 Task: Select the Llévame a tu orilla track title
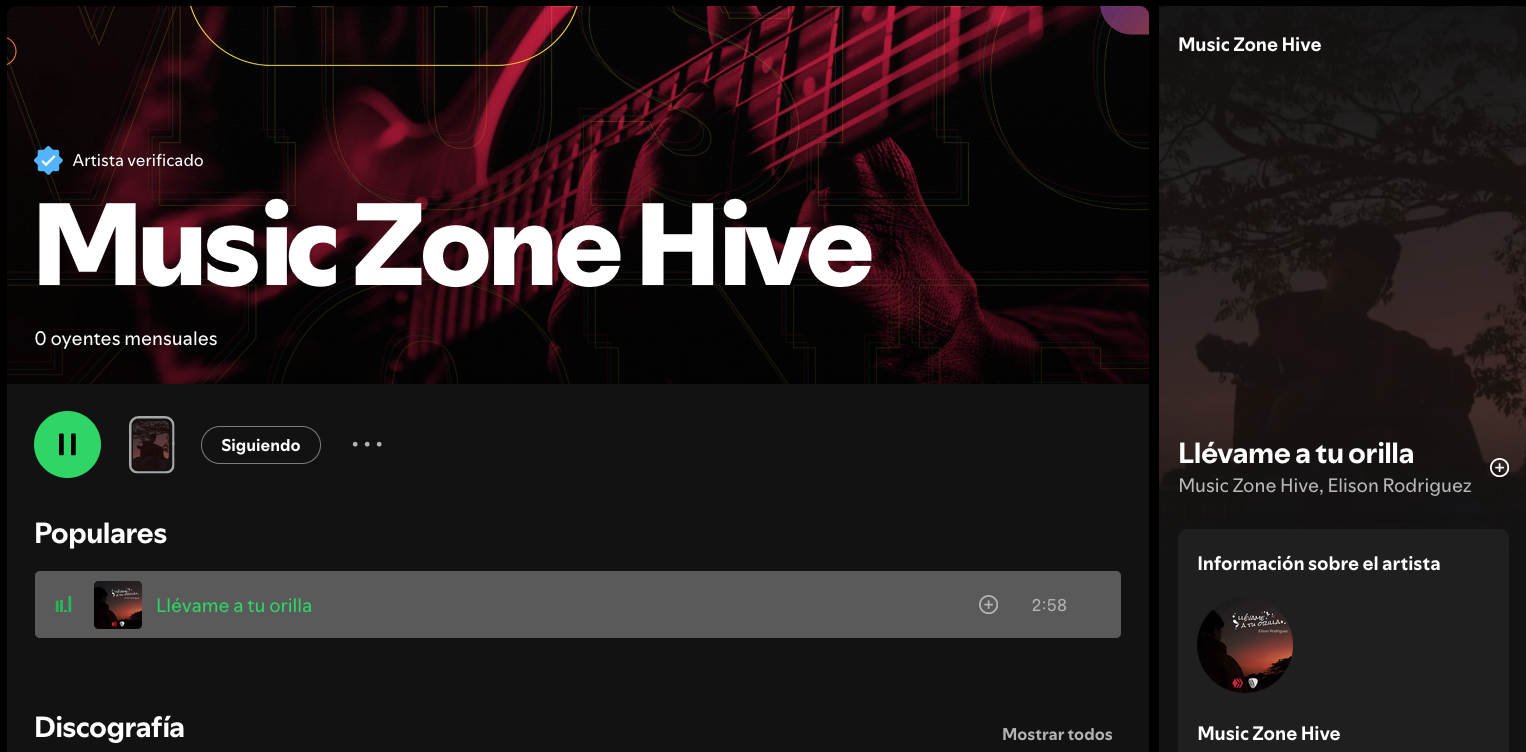tap(234, 605)
